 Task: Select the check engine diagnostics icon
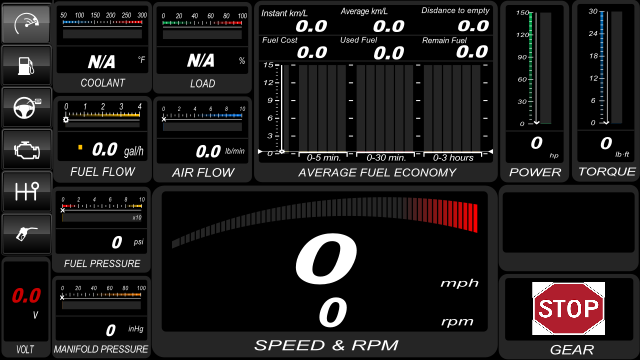[27, 150]
